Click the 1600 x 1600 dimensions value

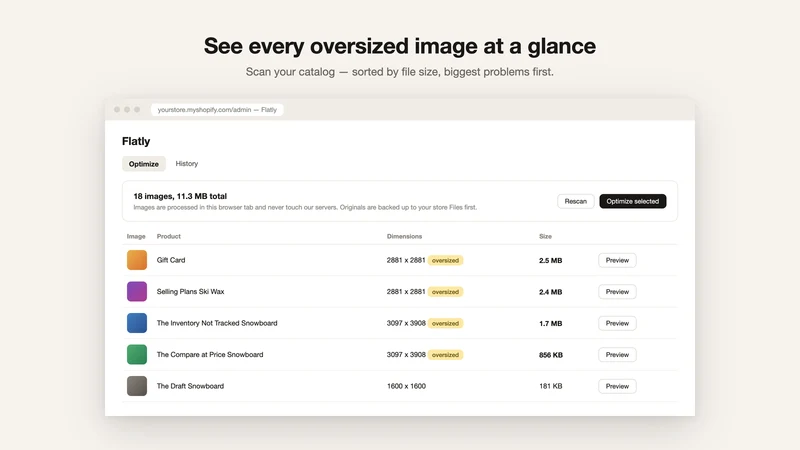pyautogui.click(x=406, y=386)
